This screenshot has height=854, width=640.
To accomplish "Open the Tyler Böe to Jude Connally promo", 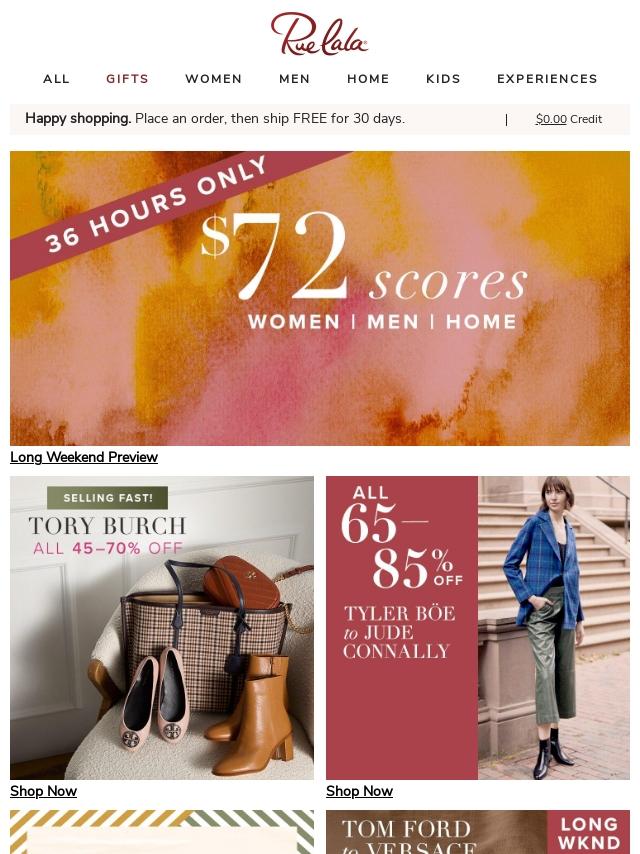I will [x=478, y=627].
